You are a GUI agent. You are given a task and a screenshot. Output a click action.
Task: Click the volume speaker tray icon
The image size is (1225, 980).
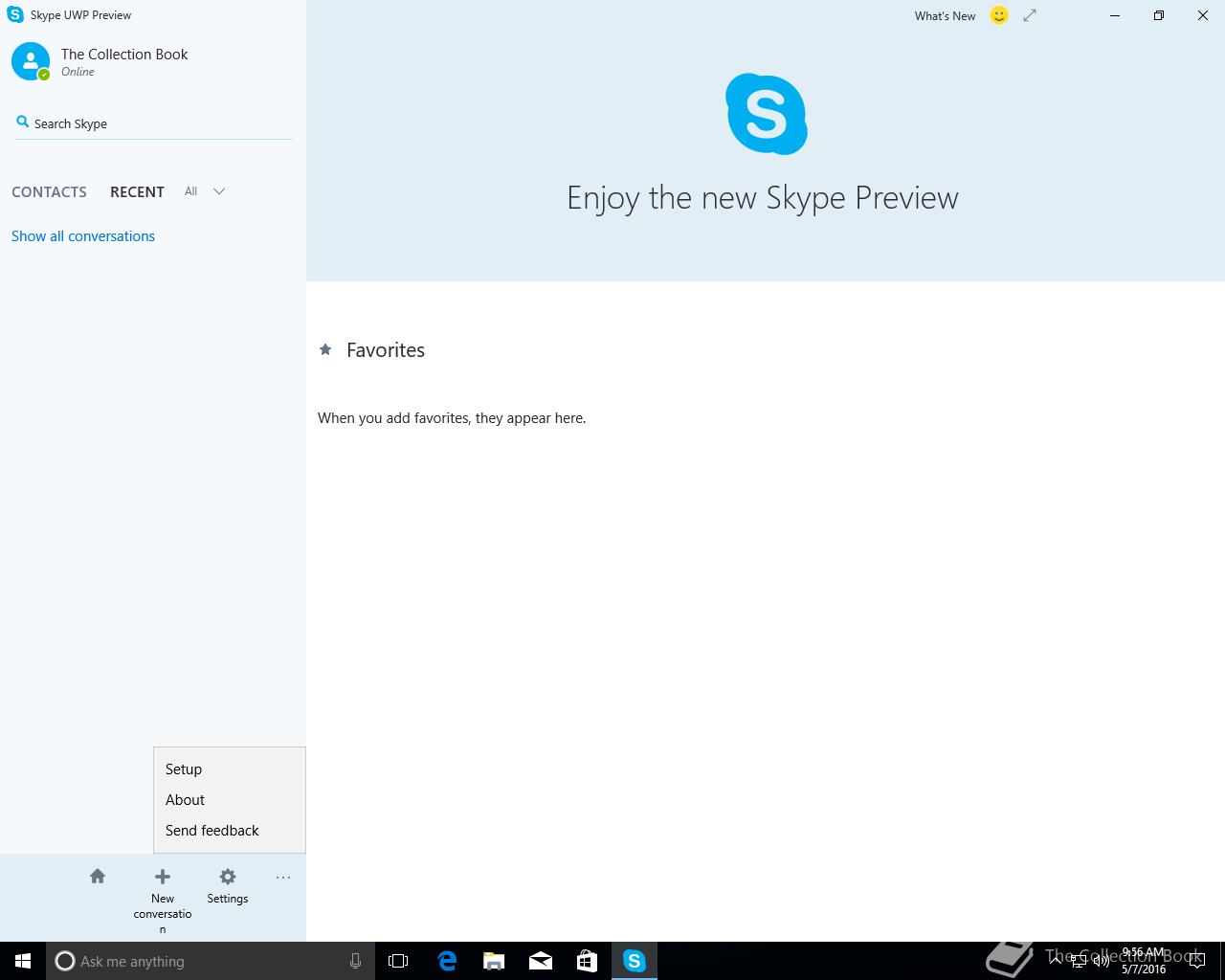point(1101,961)
